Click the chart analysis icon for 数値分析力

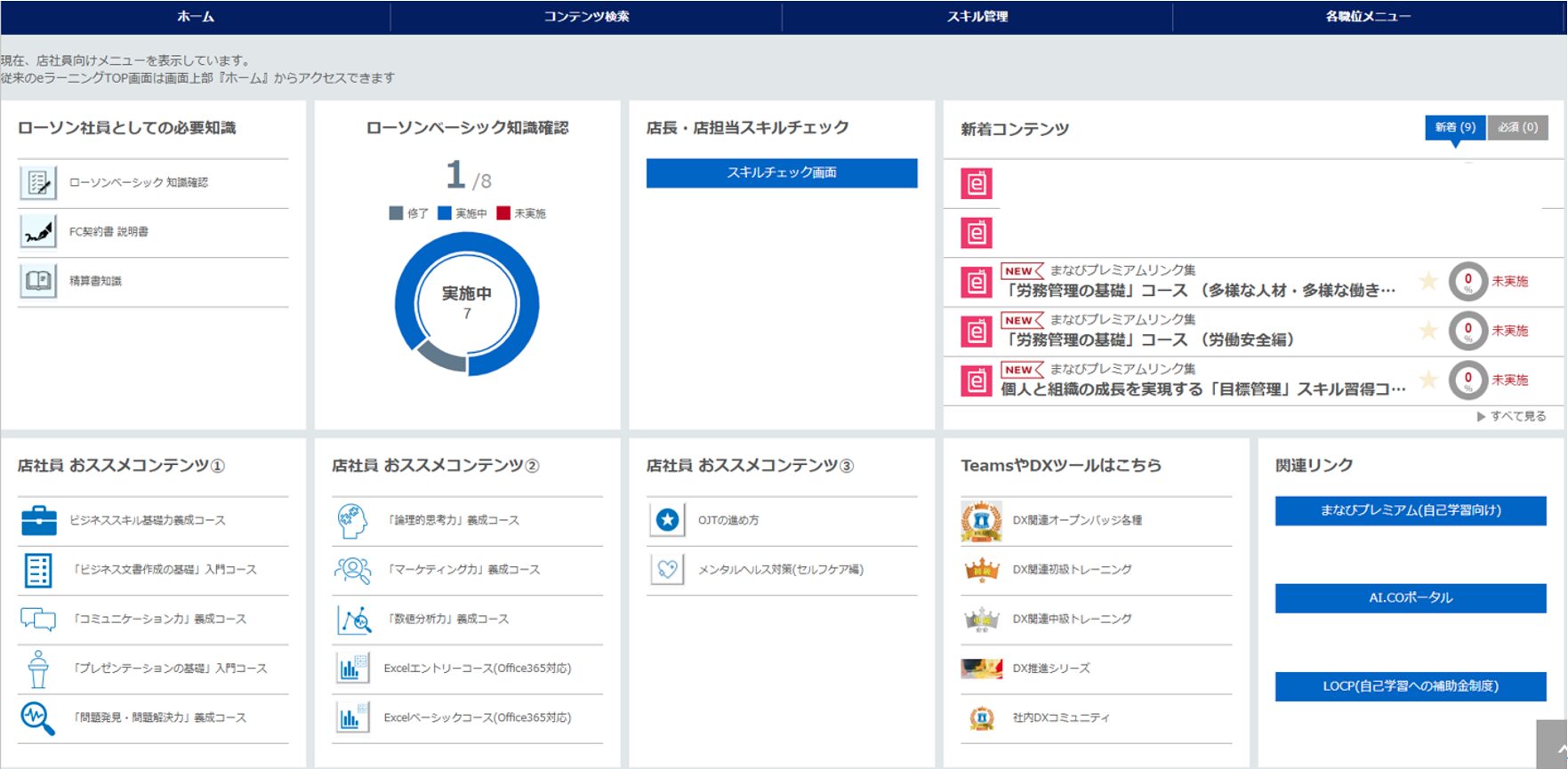click(353, 620)
